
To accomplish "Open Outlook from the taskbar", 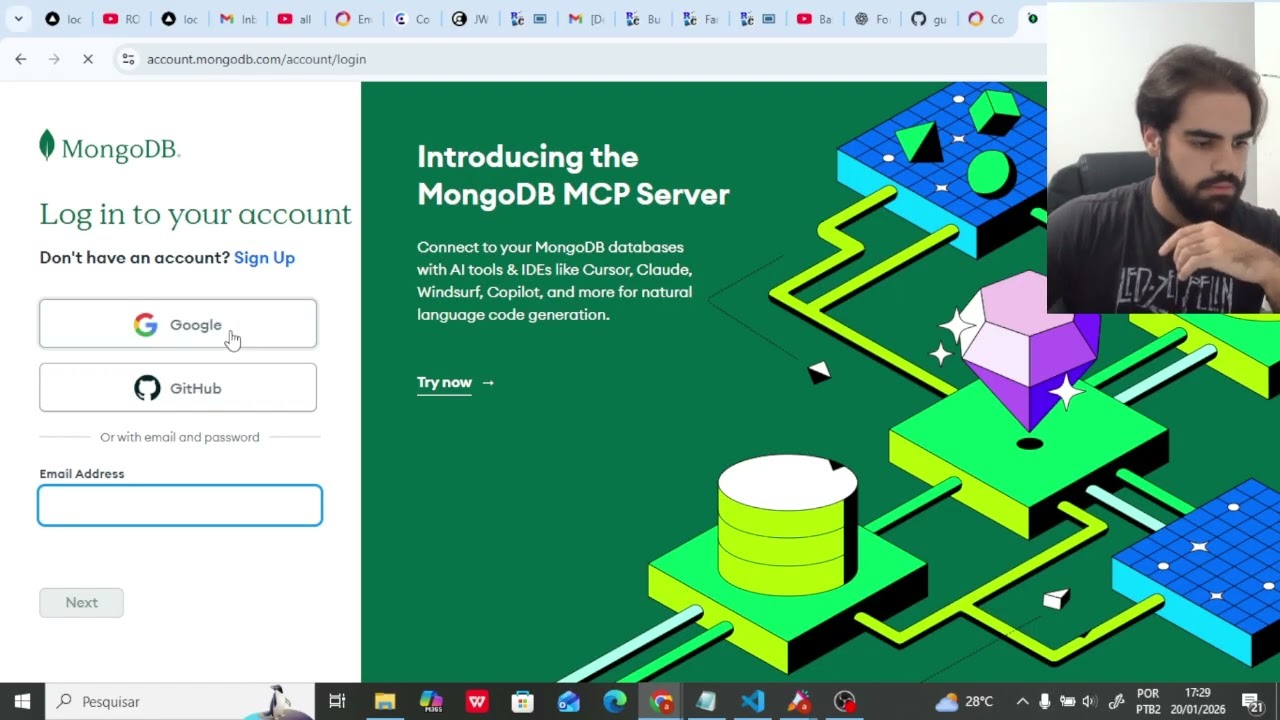I will 569,701.
